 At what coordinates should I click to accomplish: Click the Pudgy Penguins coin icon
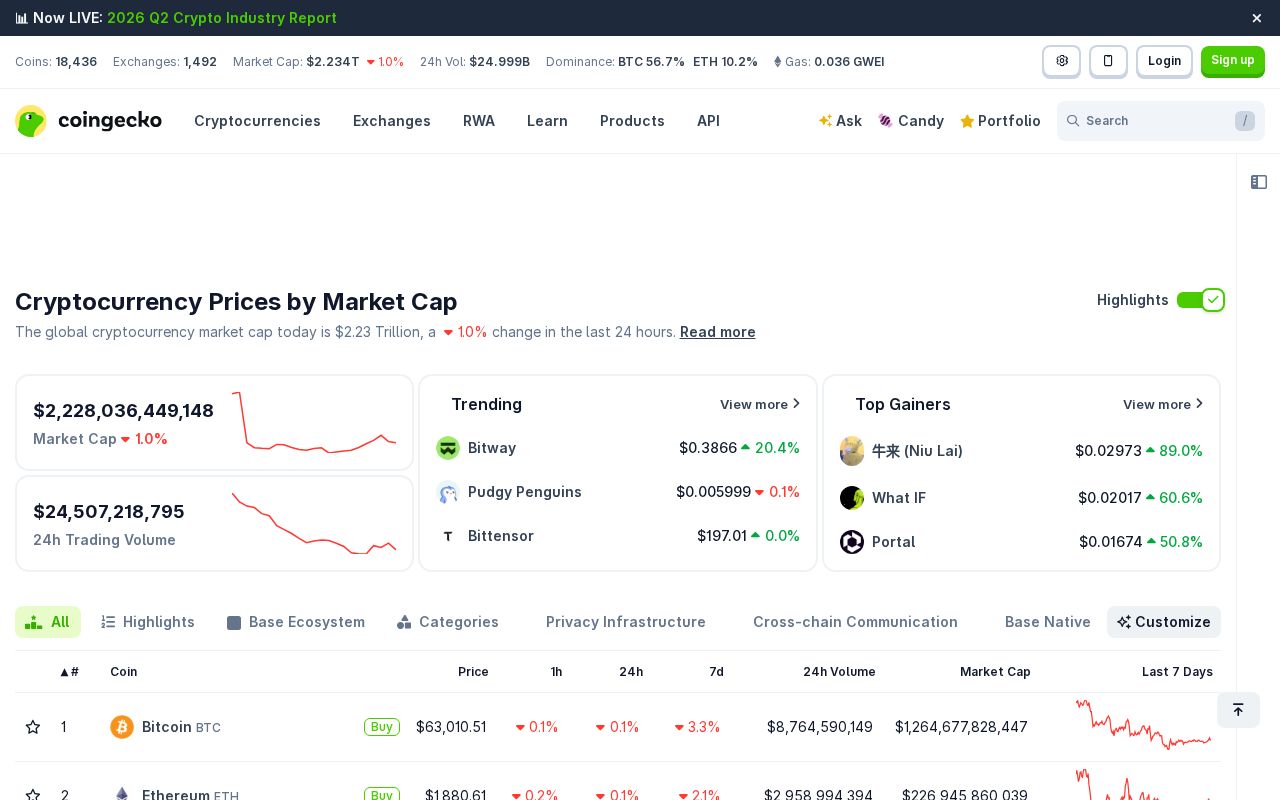tap(448, 492)
